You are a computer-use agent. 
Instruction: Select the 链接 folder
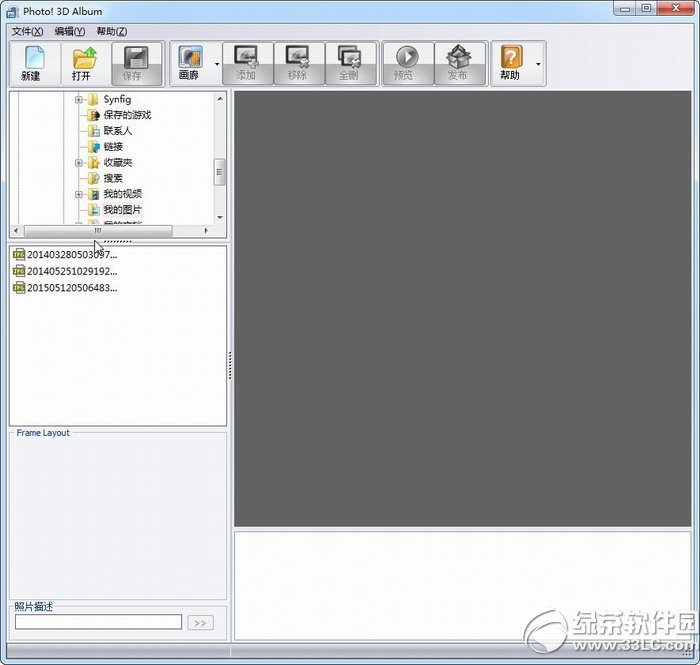[x=113, y=147]
